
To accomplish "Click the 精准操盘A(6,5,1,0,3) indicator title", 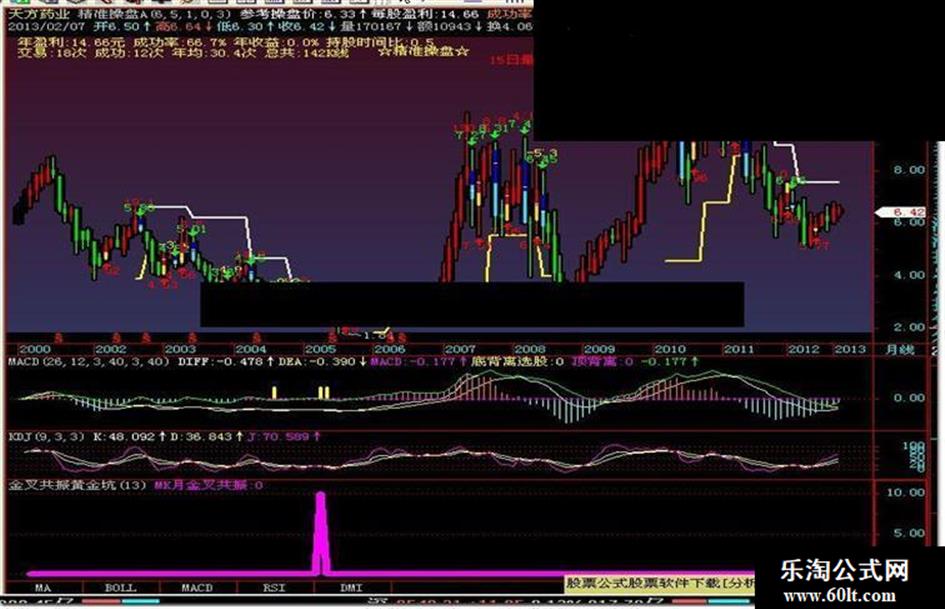I will pyautogui.click(x=154, y=13).
